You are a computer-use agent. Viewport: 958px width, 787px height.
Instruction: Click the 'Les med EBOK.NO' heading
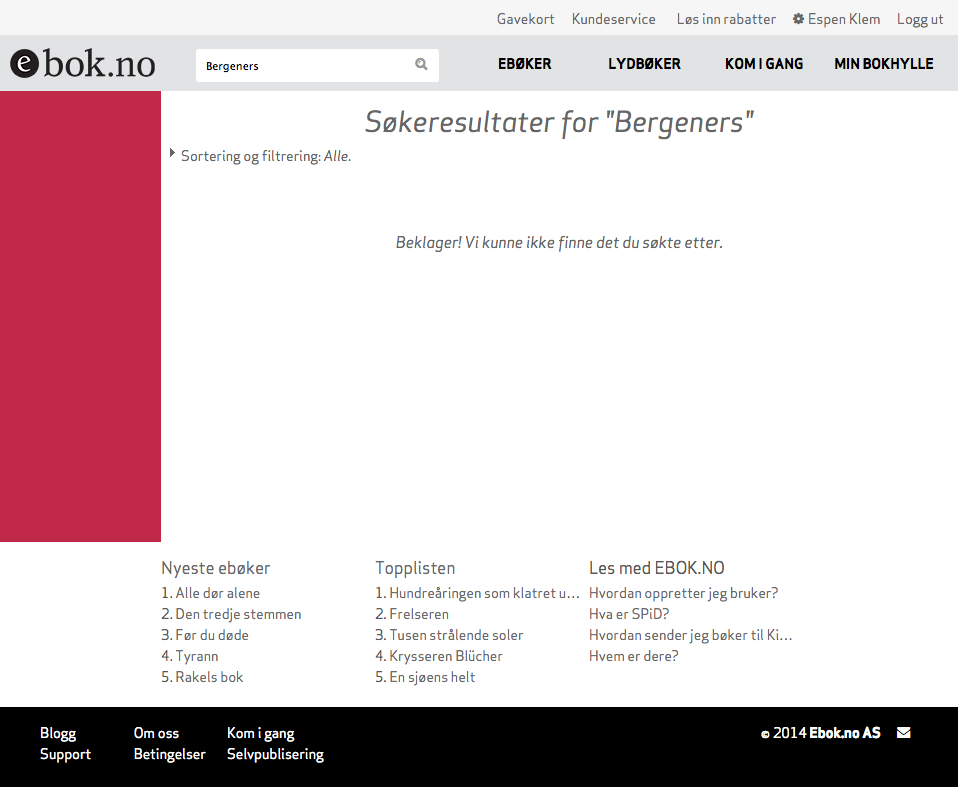[657, 568]
